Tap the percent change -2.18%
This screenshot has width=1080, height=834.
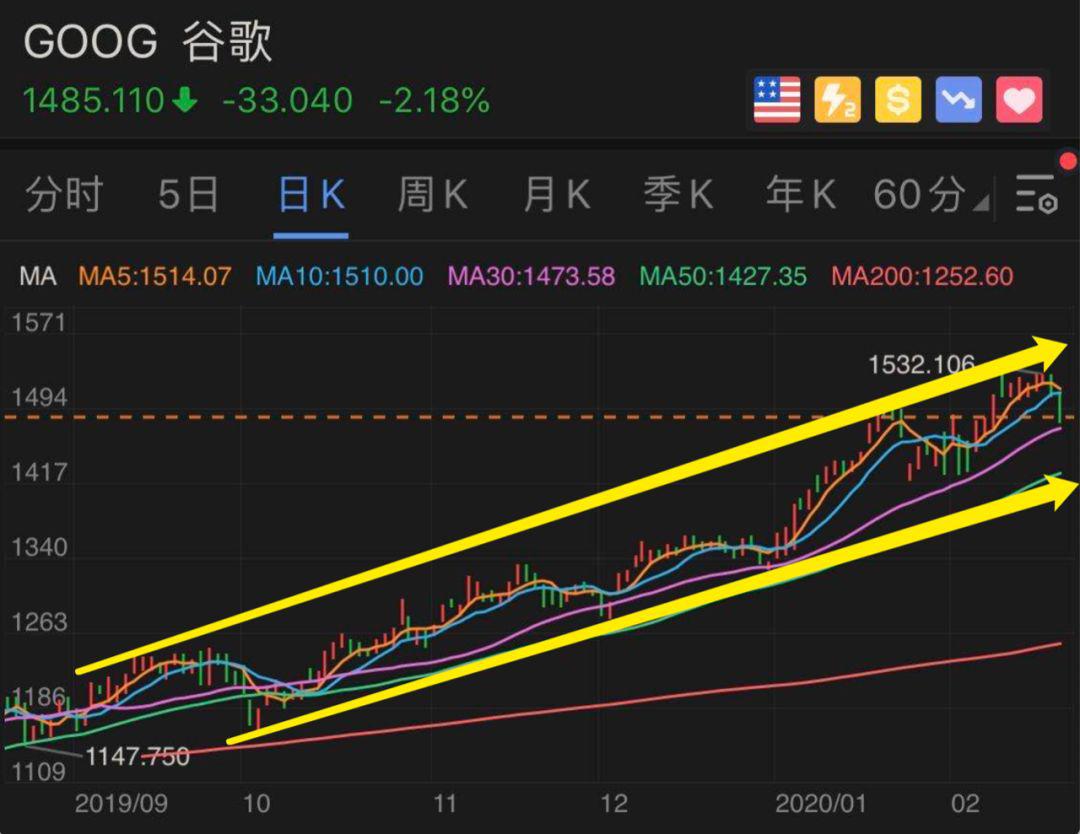point(435,101)
